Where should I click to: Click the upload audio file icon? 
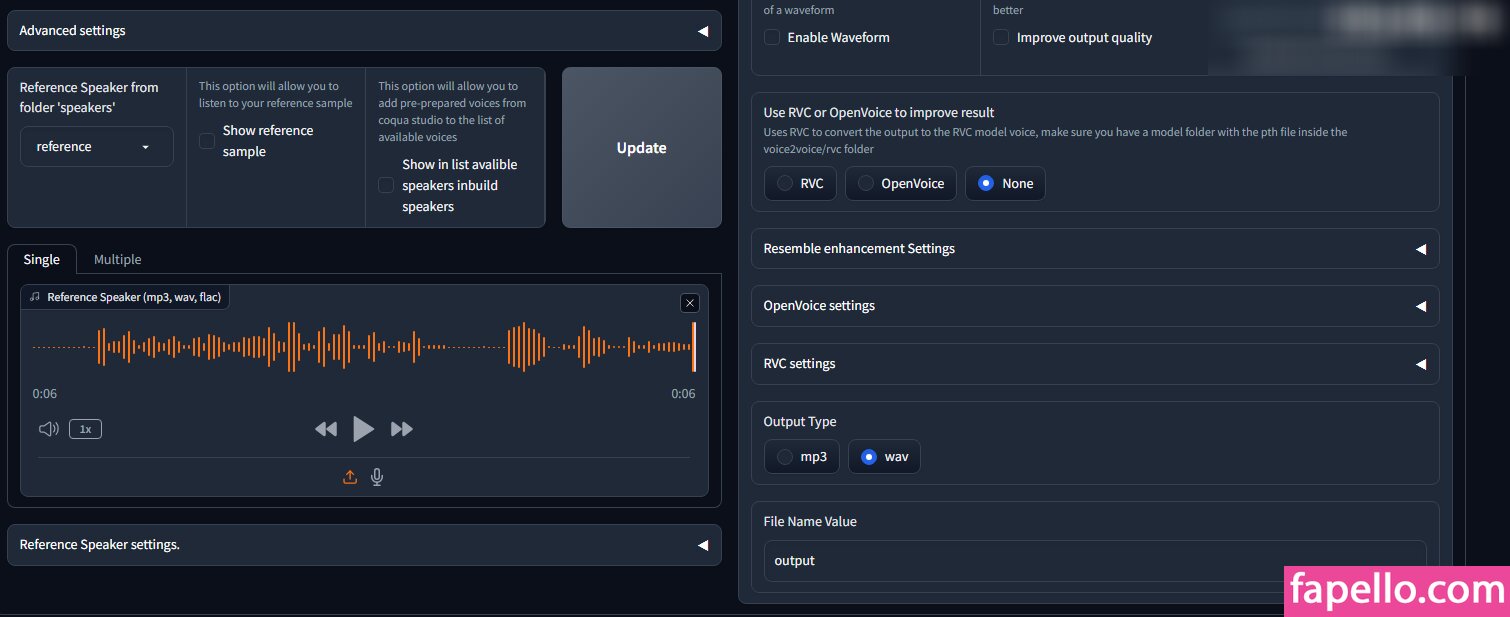point(350,477)
